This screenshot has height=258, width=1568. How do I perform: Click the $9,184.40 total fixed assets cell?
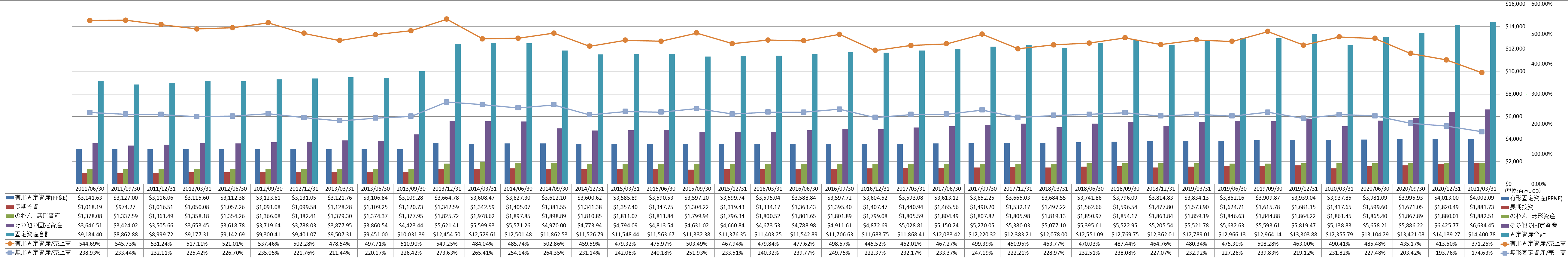point(90,235)
